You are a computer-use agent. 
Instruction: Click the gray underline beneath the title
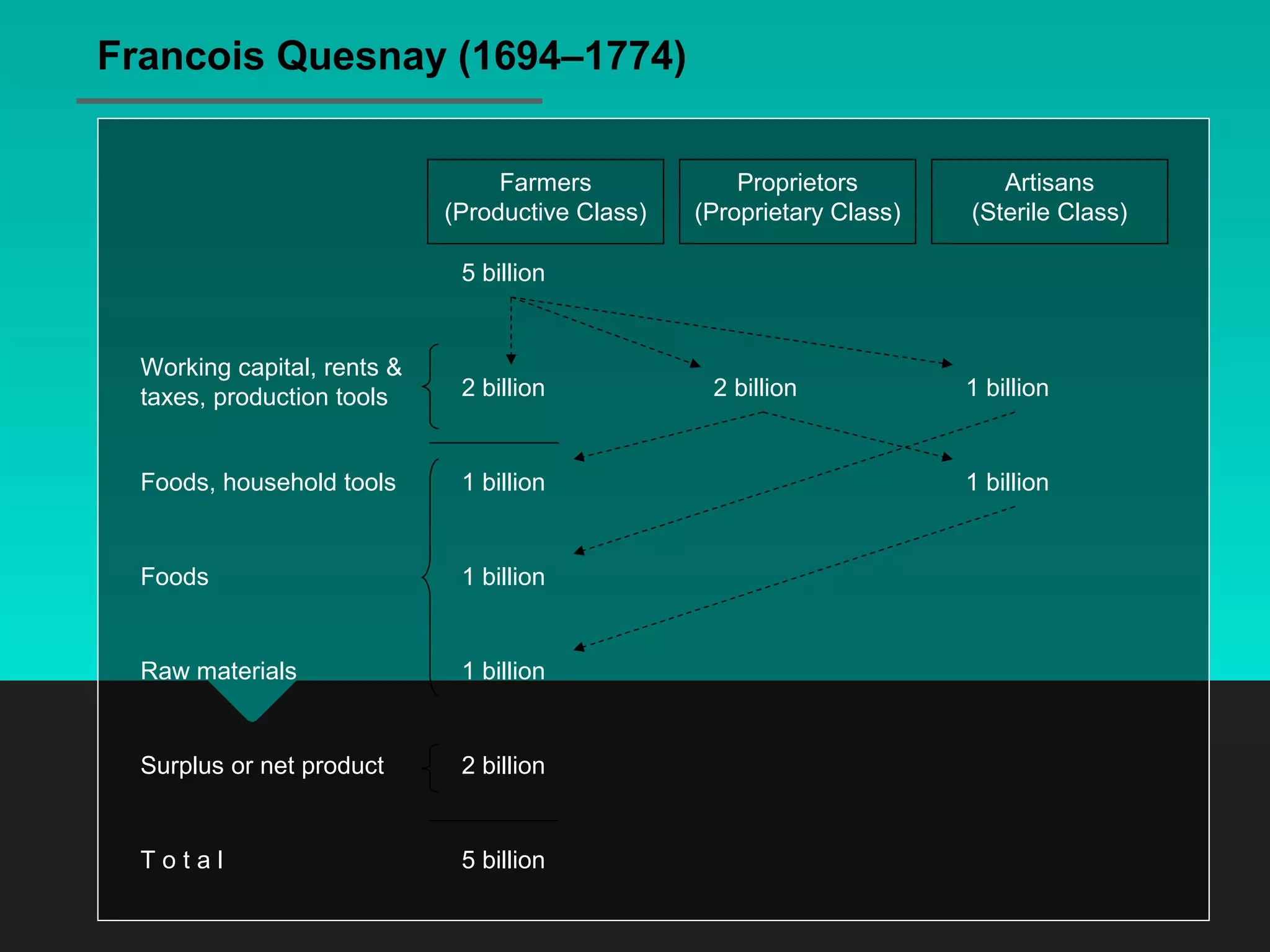pyautogui.click(x=309, y=101)
